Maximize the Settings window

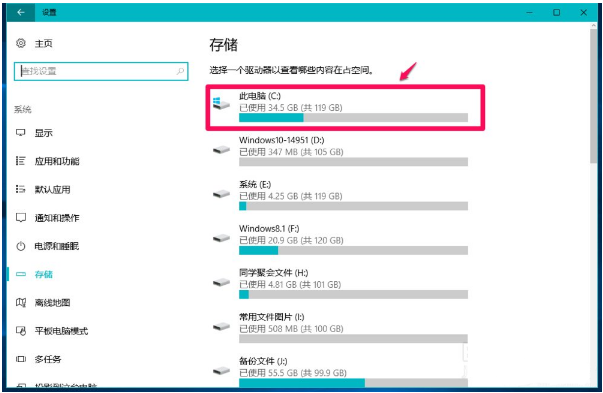pyautogui.click(x=556, y=12)
